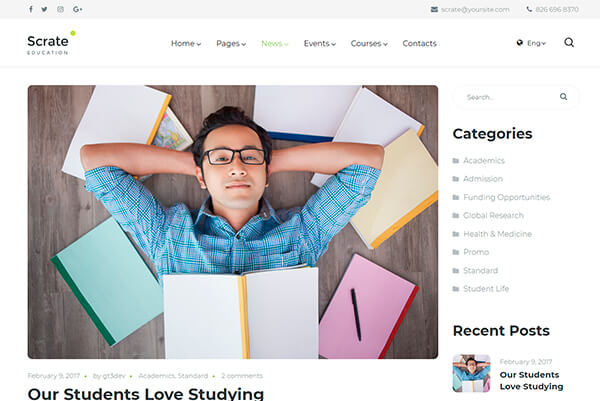Open the Eng language selector
Image resolution: width=600 pixels, height=401 pixels.
click(x=531, y=43)
